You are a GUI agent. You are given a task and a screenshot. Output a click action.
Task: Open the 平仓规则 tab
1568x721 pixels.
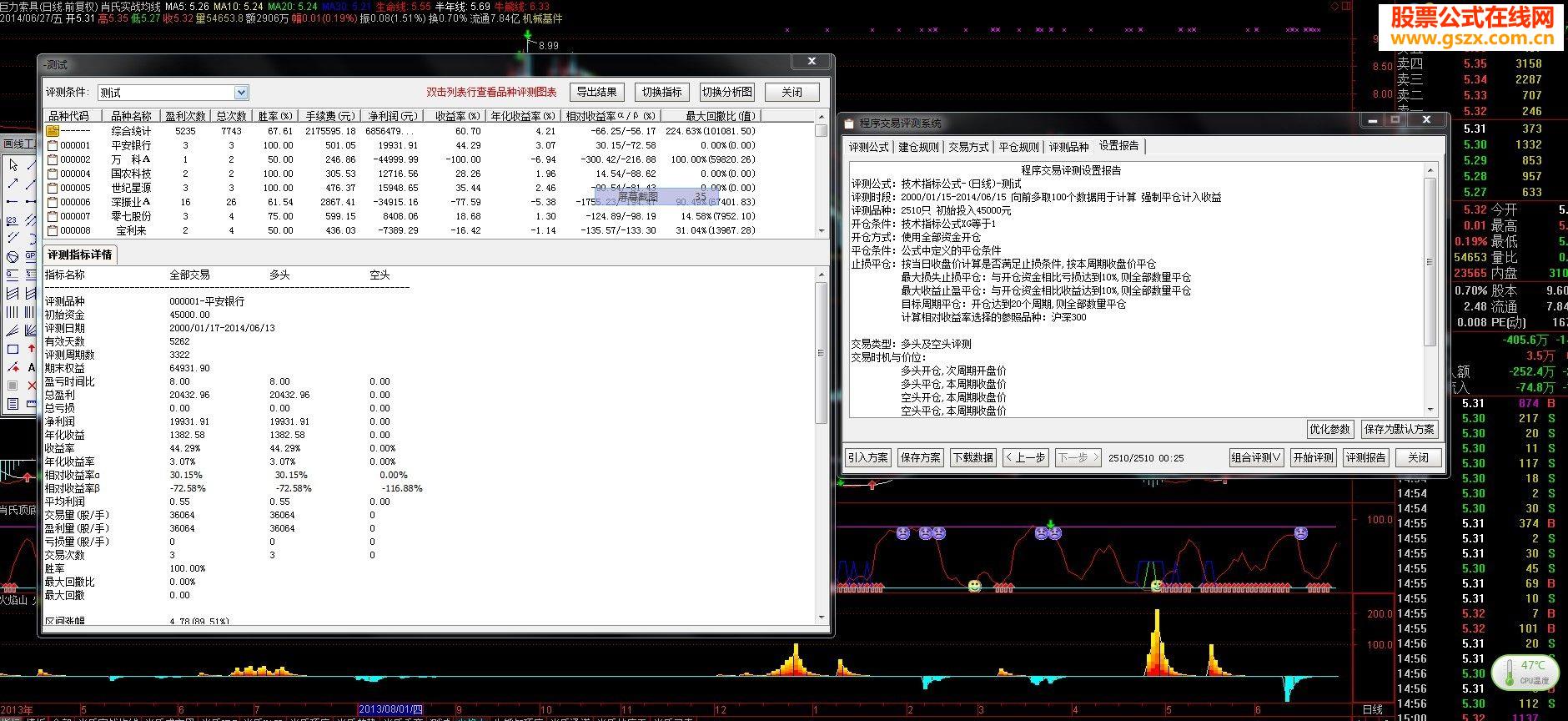pyautogui.click(x=1018, y=147)
